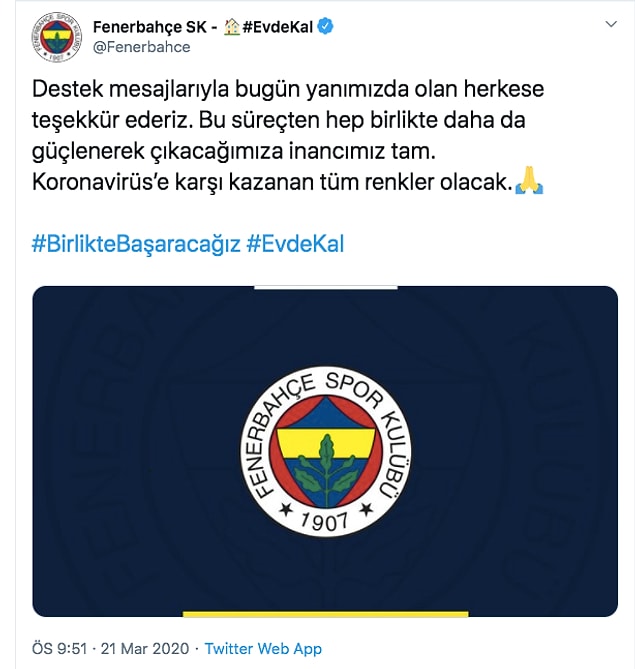Click the ÖS 9:51 timestamp
Viewport: 635px width, 669px height.
point(60,649)
